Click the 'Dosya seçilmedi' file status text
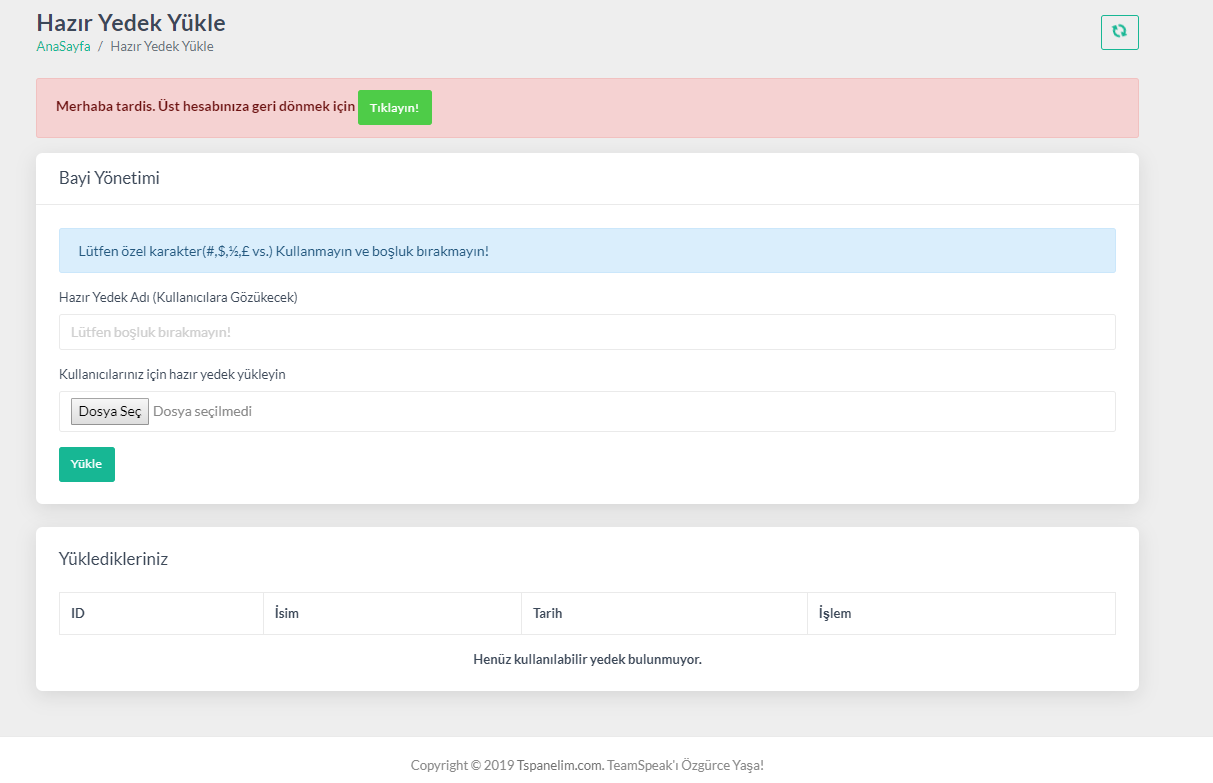This screenshot has width=1213, height=783. [x=202, y=411]
